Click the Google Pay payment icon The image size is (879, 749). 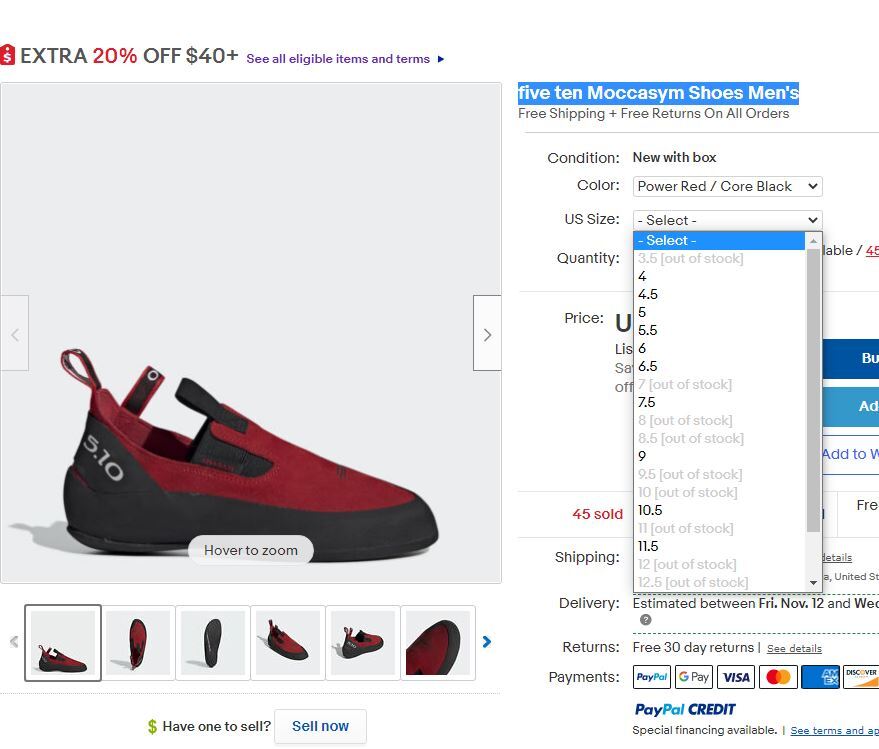pos(694,677)
